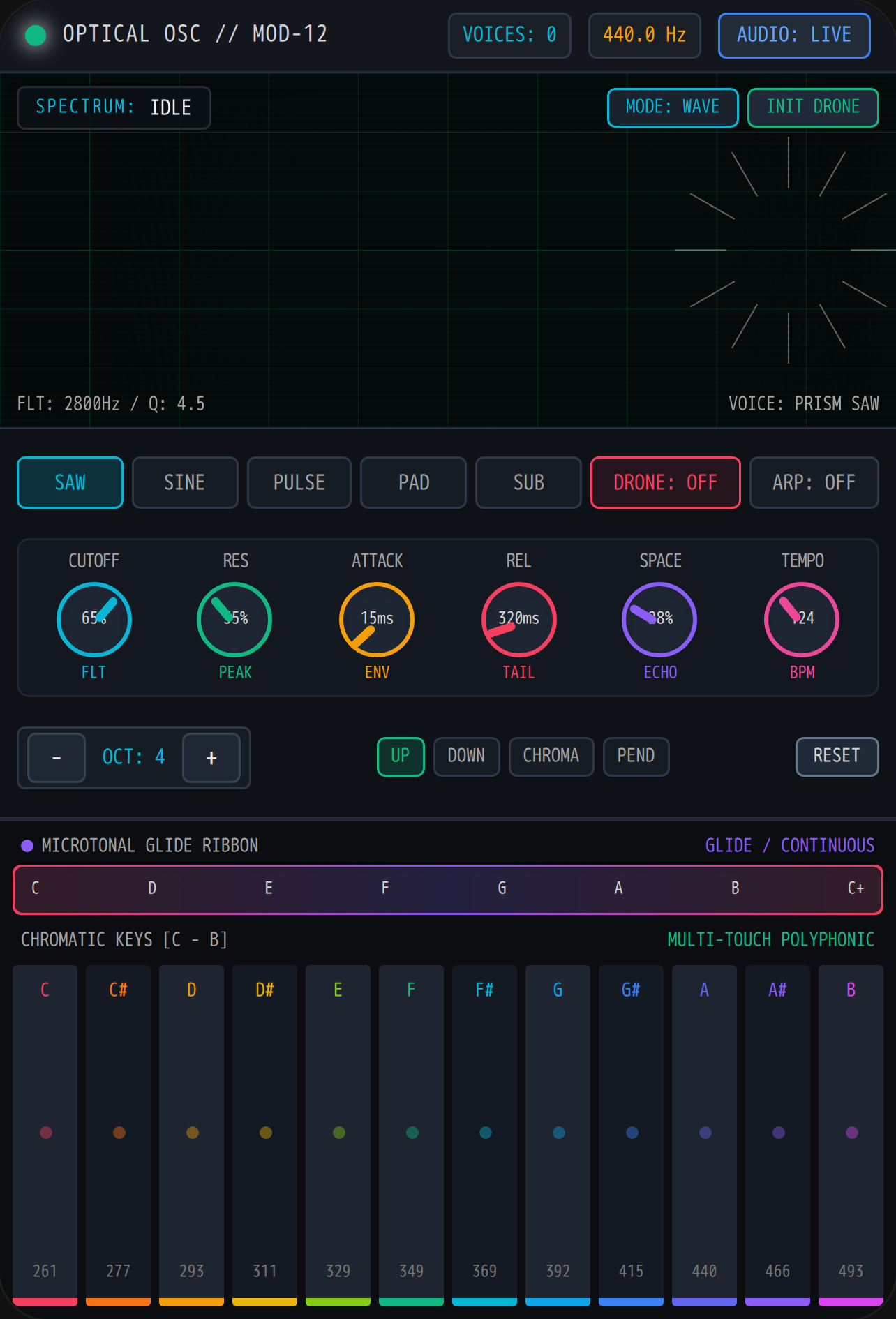The image size is (896, 1319).
Task: Click CHROMATIC KEYS [C - B] heading
Action: (124, 940)
